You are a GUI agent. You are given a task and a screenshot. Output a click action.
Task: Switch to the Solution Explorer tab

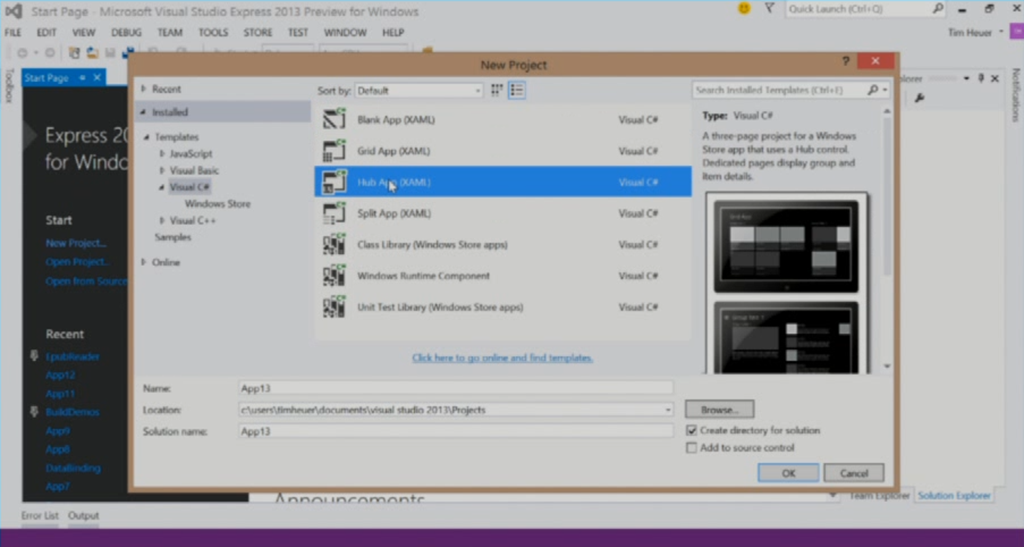[954, 495]
